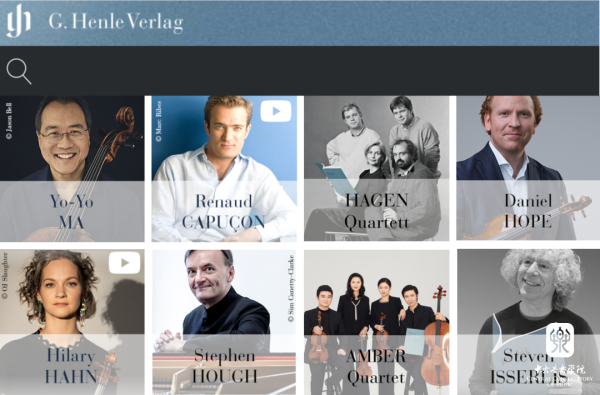Click the Stephen HOUGH name caption
The height and width of the screenshot is (395, 600).
point(224,366)
